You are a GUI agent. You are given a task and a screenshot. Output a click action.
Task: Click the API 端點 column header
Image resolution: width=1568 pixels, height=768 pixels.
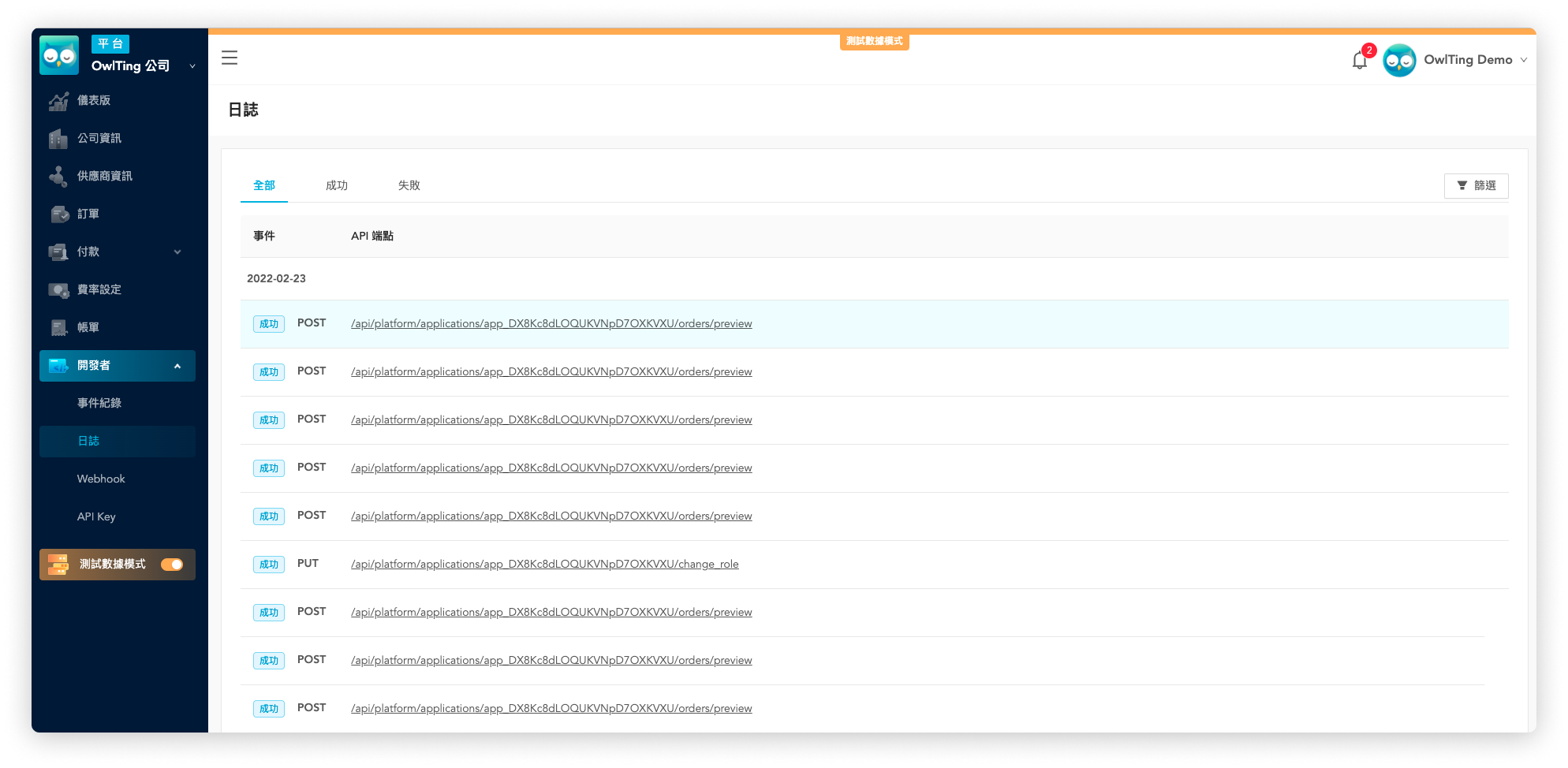[372, 236]
